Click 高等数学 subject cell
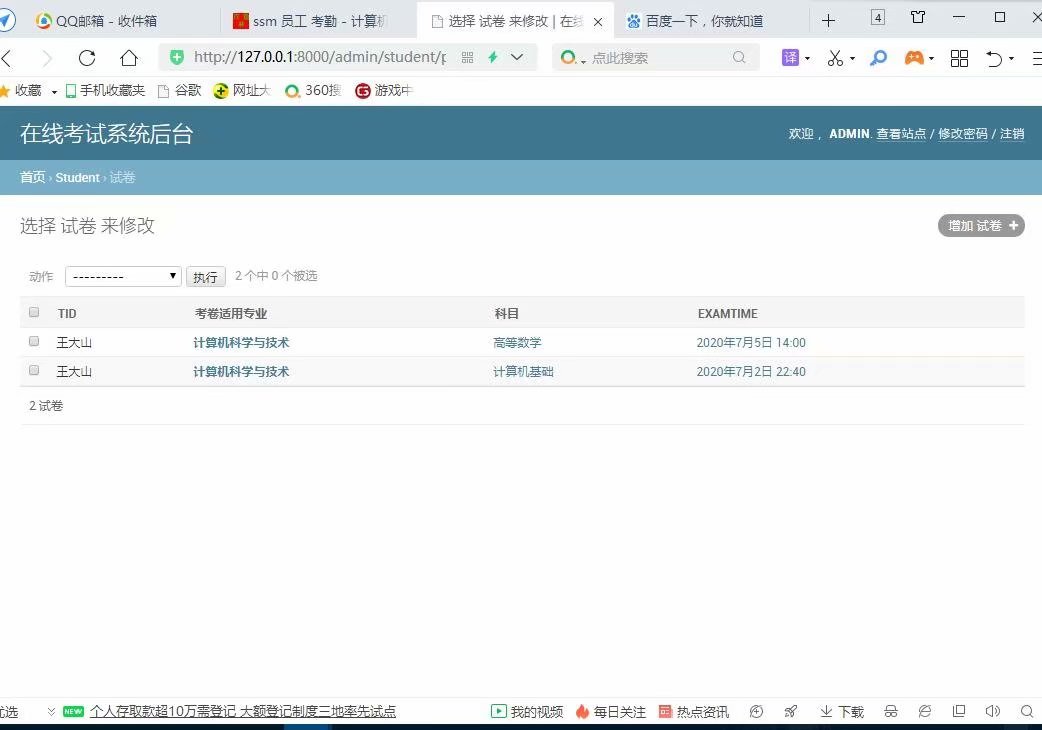The image size is (1042, 730). 517,343
